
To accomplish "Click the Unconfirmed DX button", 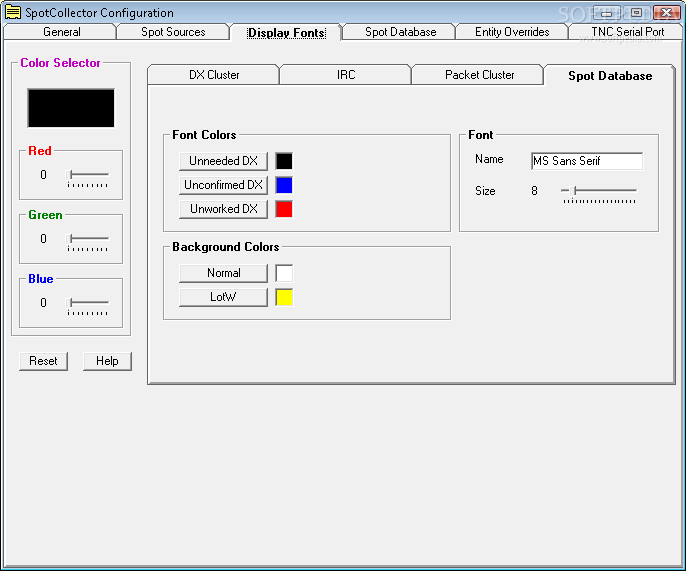I will [223, 185].
